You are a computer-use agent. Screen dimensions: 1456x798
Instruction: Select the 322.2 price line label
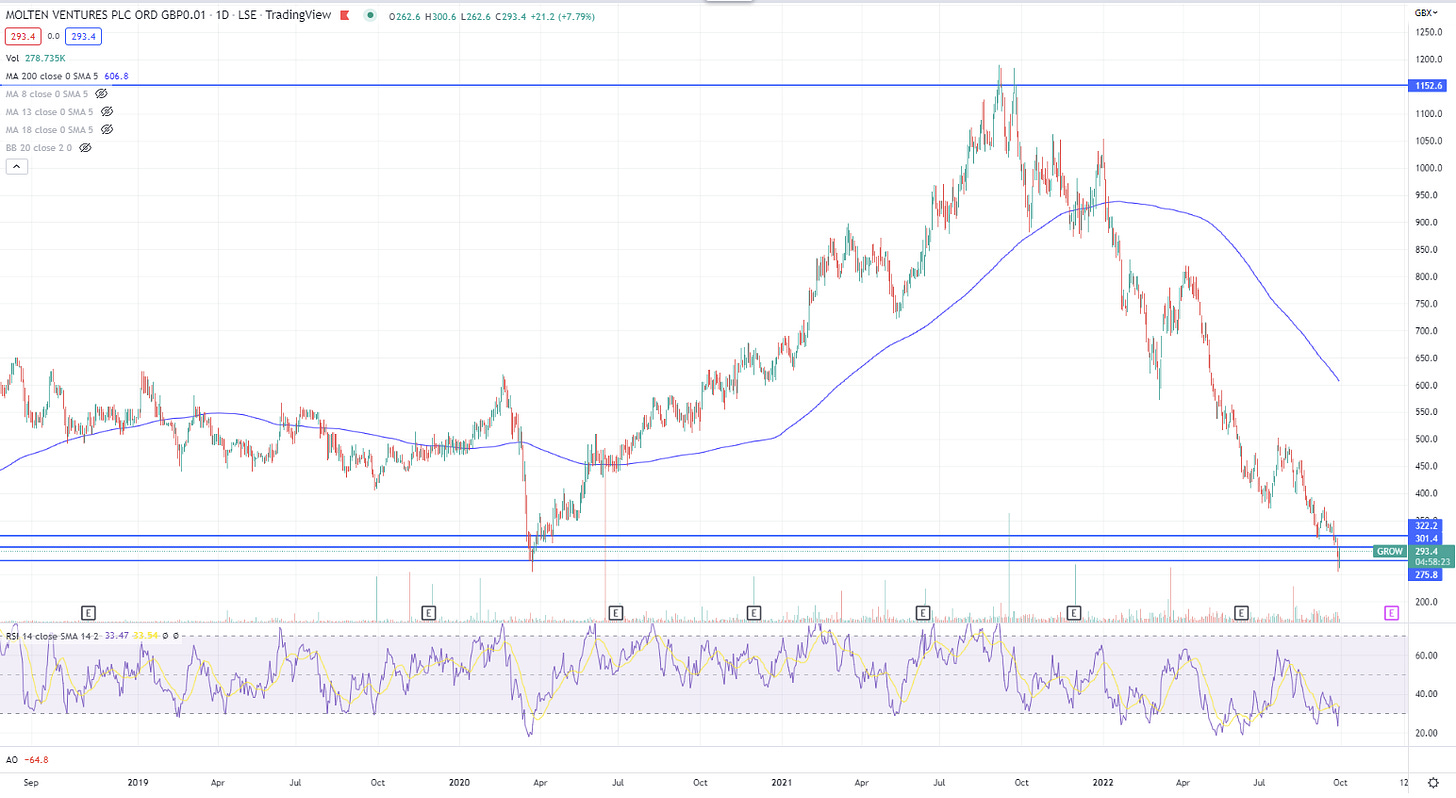pos(1425,525)
